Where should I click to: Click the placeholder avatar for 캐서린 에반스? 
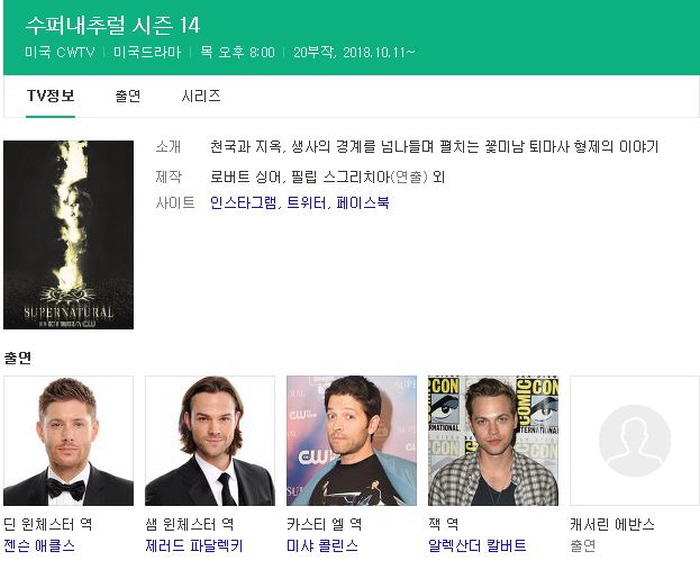tap(635, 441)
